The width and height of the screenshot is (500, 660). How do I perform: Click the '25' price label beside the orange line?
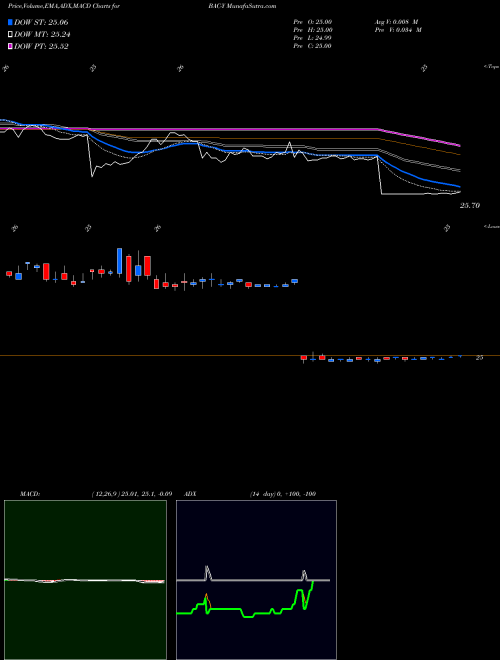point(479,357)
